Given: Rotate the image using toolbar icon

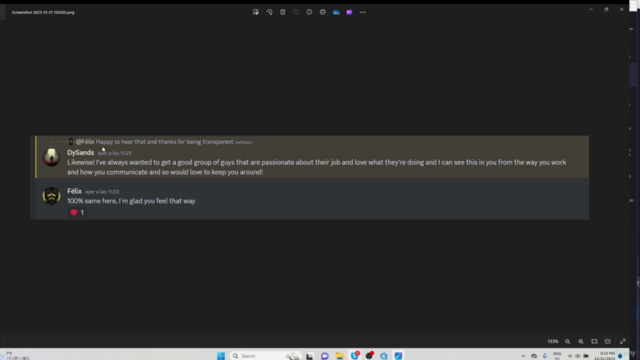Looking at the screenshot, I should tap(269, 12).
